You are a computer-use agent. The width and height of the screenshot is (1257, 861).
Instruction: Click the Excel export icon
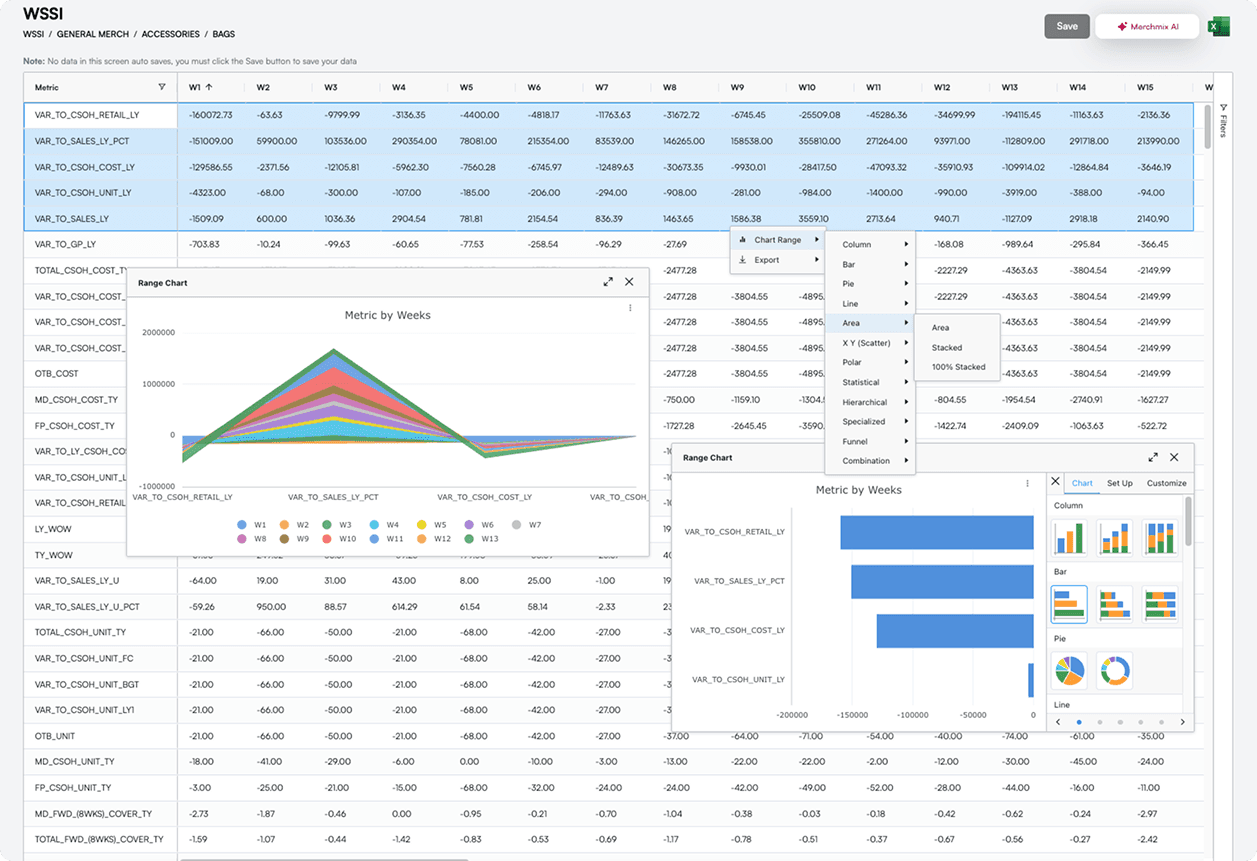click(x=1218, y=27)
